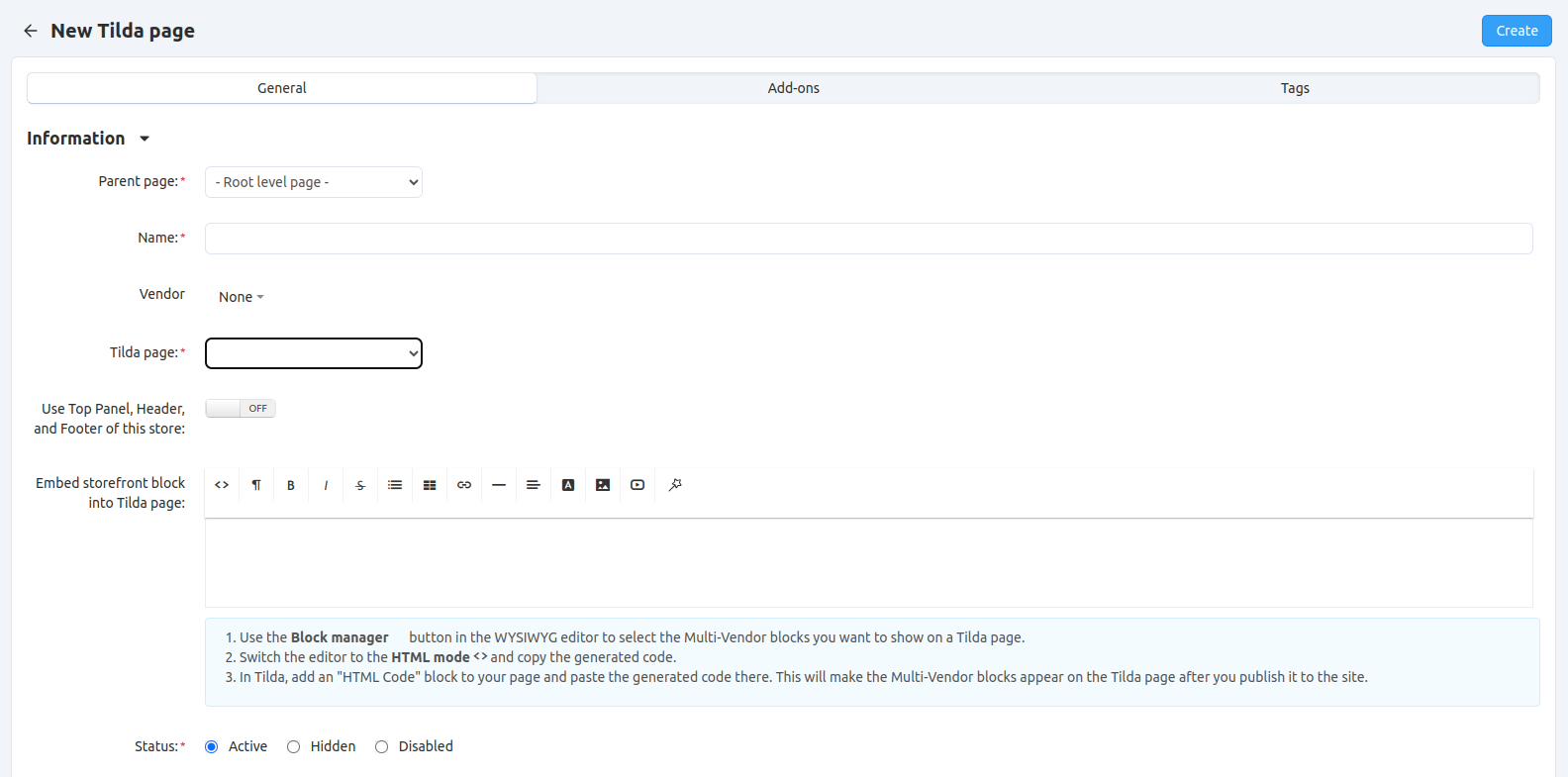Viewport: 1568px width, 777px height.
Task: Click into the Name input field
Action: click(x=869, y=239)
